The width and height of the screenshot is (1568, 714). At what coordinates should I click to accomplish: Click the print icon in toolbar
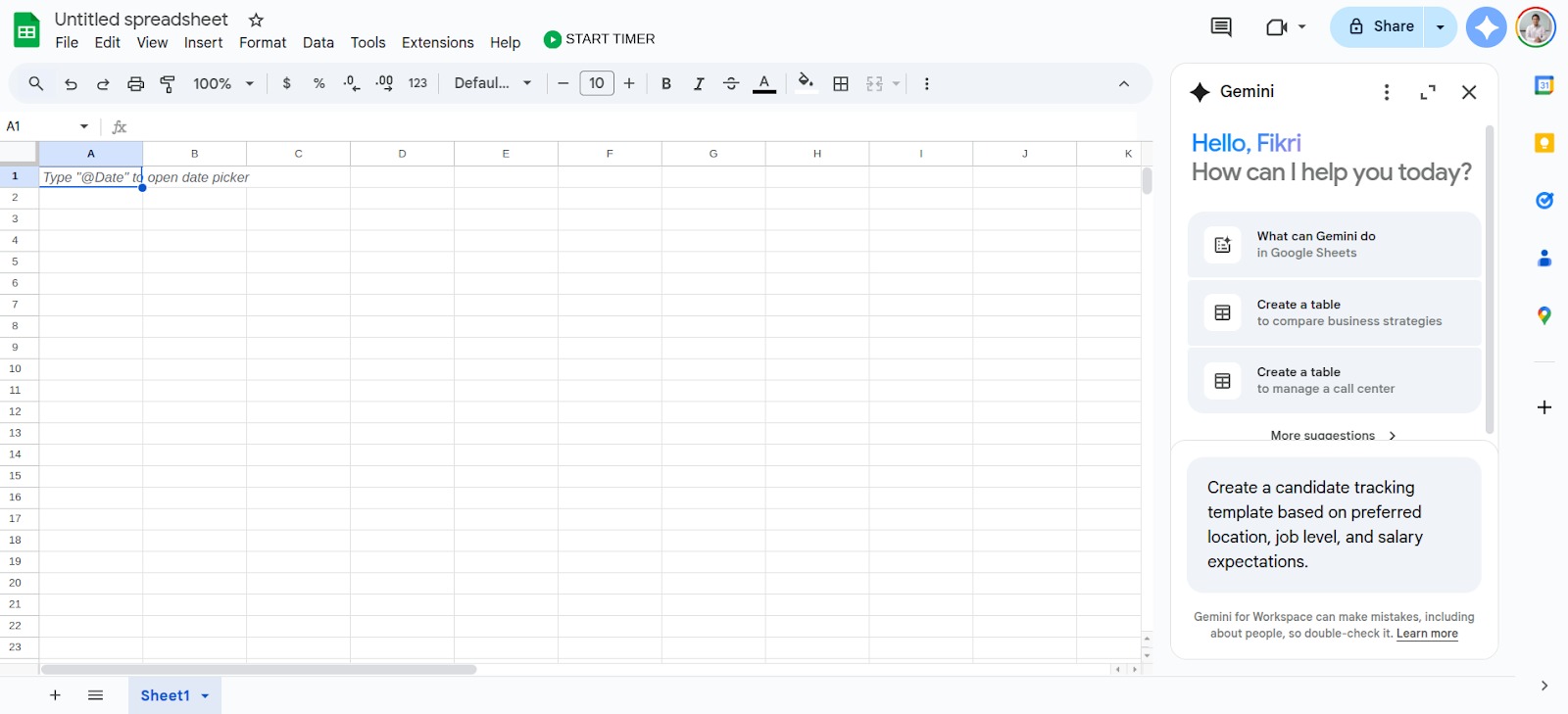click(135, 84)
